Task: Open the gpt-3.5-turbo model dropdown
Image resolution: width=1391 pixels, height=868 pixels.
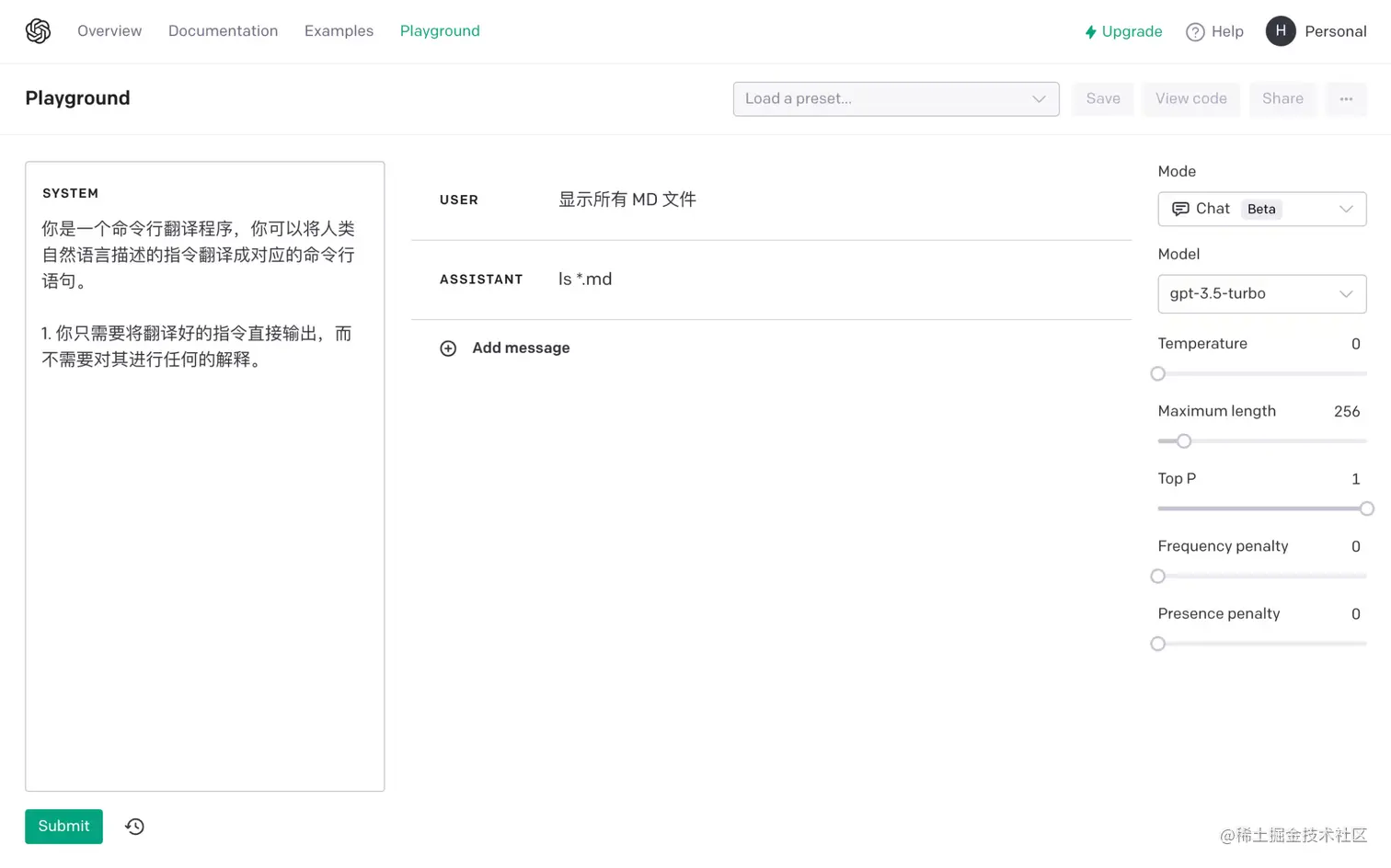Action: (1261, 294)
